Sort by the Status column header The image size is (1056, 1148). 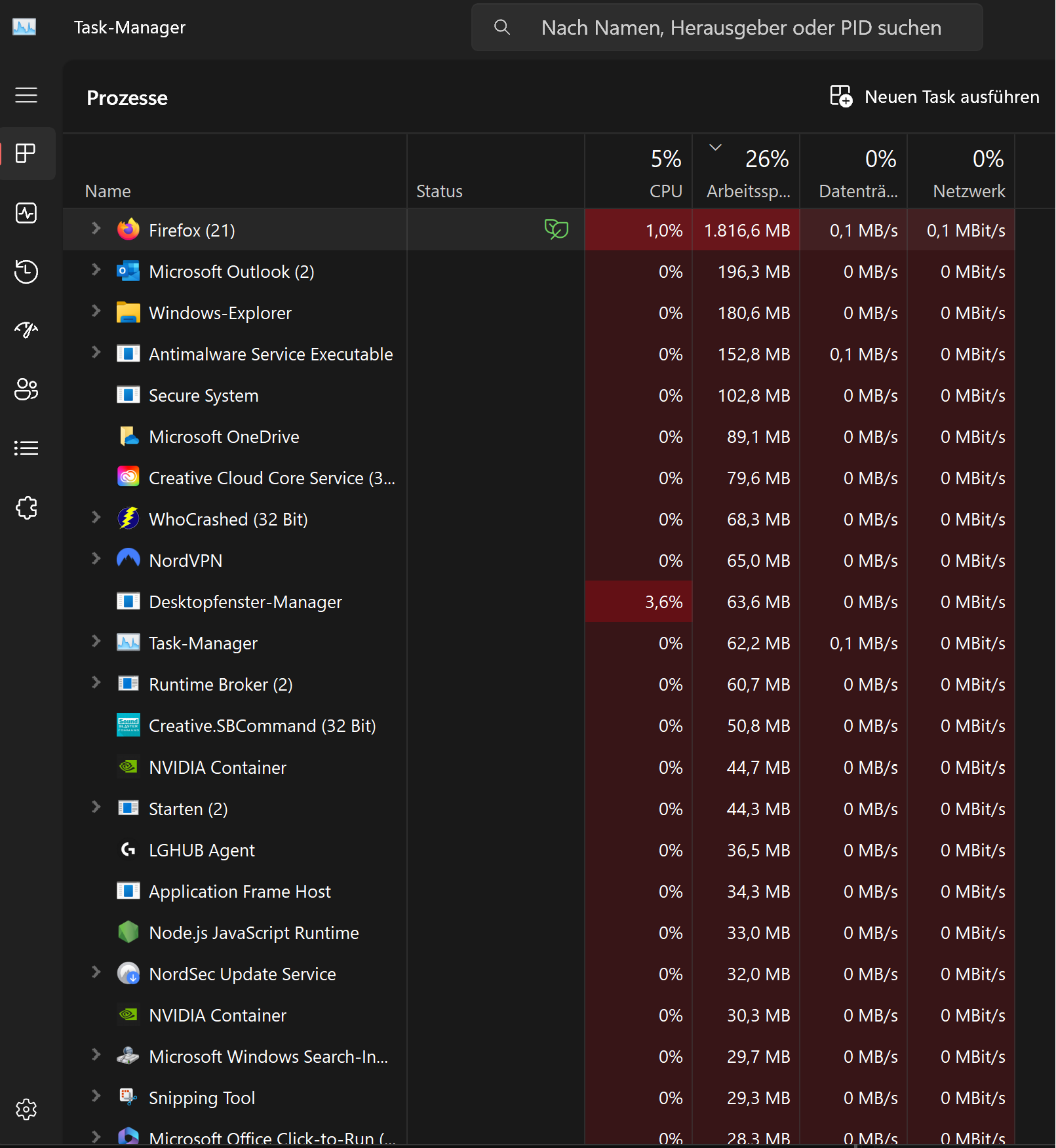click(x=496, y=172)
